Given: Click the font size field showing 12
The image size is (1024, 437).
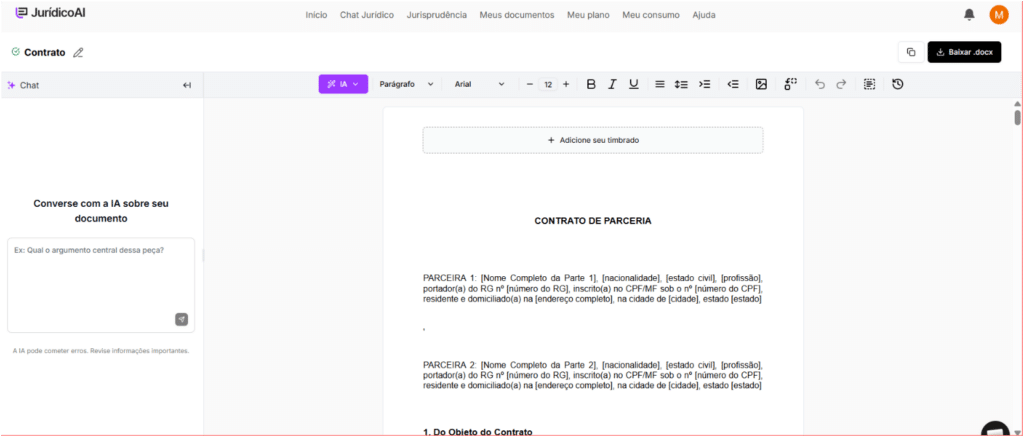Looking at the screenshot, I should [548, 84].
